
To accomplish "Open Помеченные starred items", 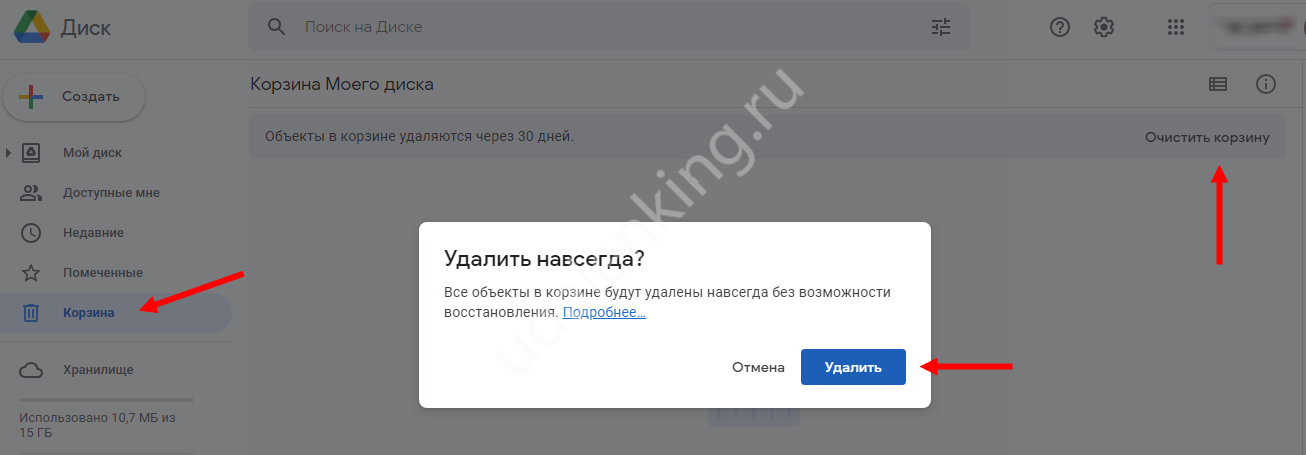I will pos(103,273).
